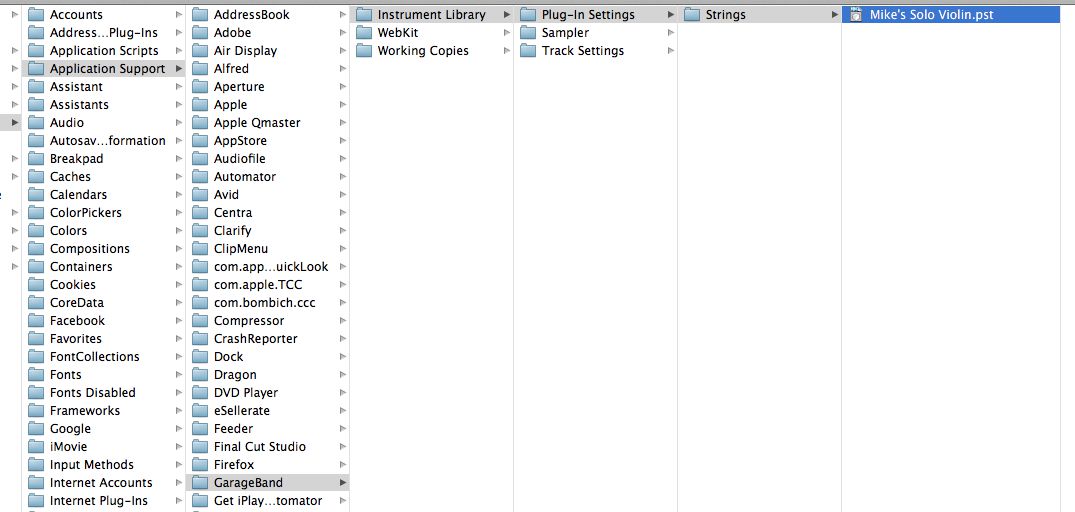Click the Application Support folder icon
The image size is (1075, 512).
tap(36, 69)
